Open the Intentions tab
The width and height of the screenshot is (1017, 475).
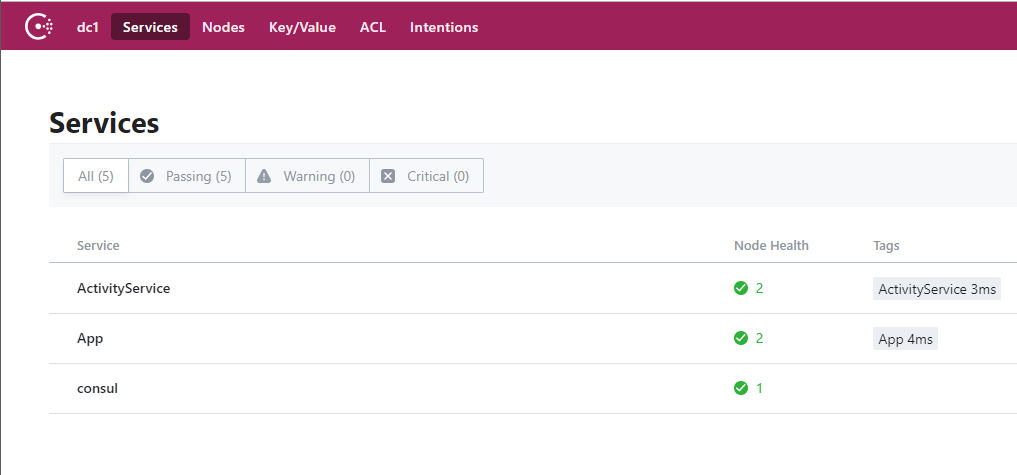[x=444, y=27]
